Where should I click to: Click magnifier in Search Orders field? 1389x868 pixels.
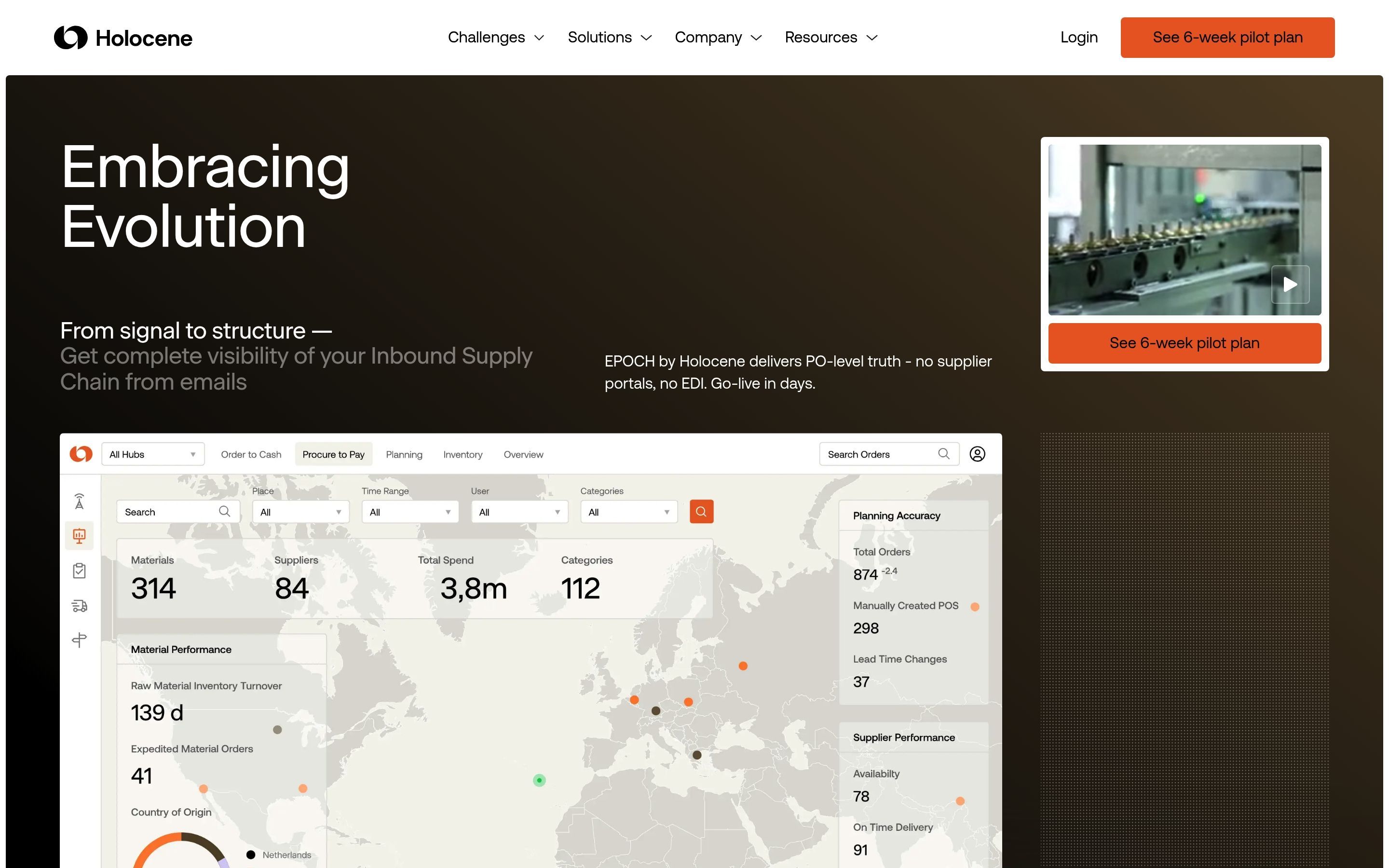tap(943, 454)
